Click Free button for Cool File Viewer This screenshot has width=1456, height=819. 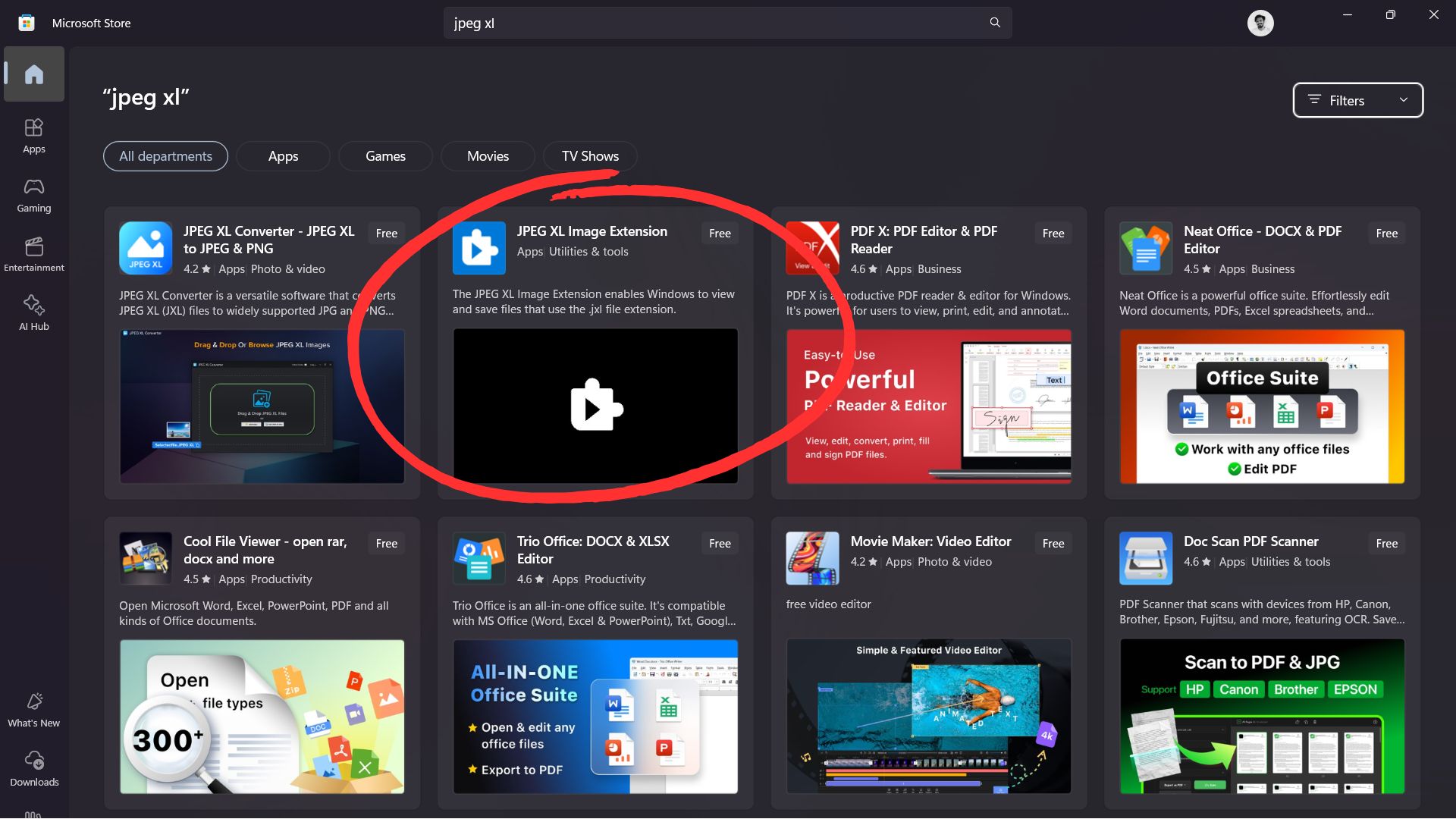click(x=387, y=544)
